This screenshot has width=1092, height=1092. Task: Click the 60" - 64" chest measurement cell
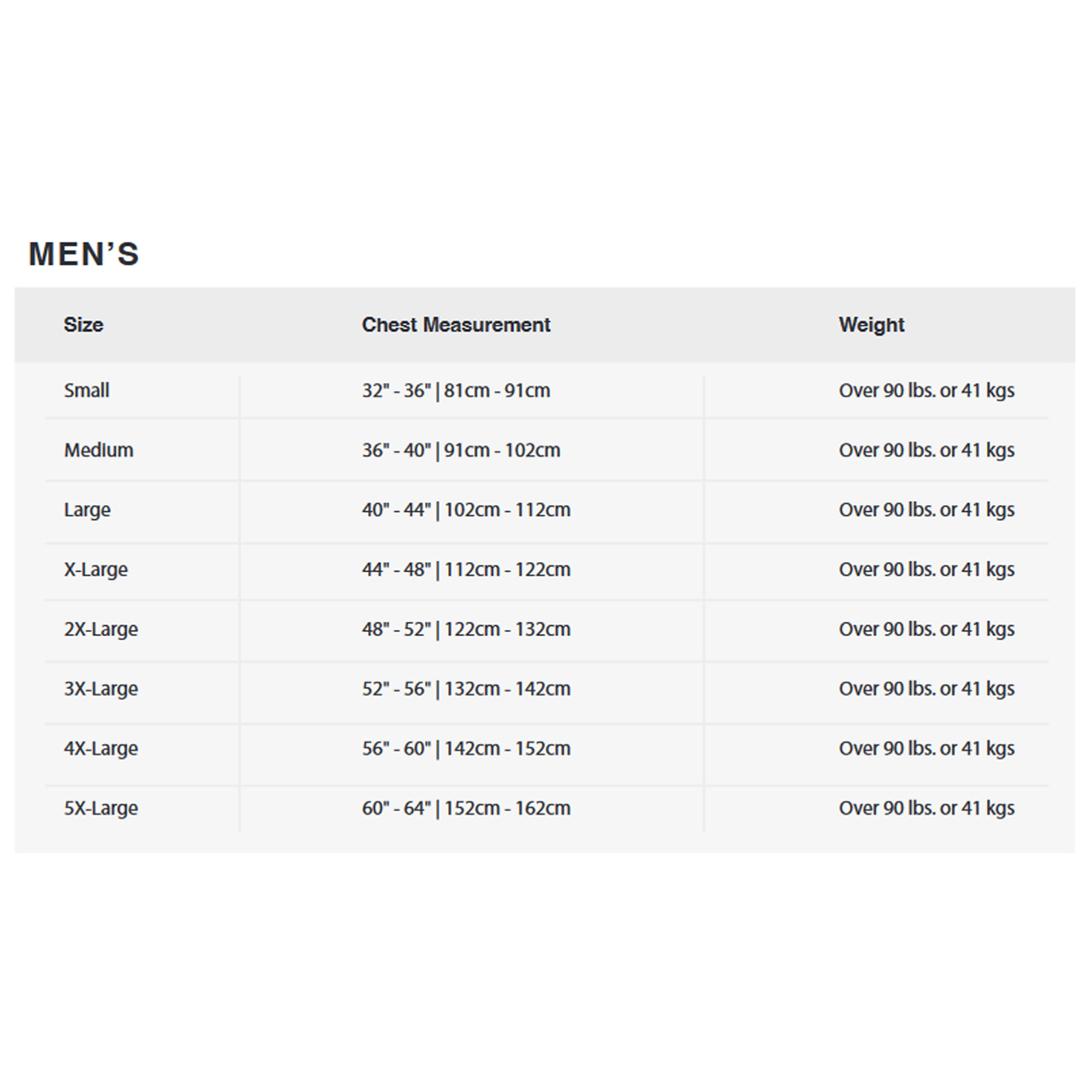(466, 808)
